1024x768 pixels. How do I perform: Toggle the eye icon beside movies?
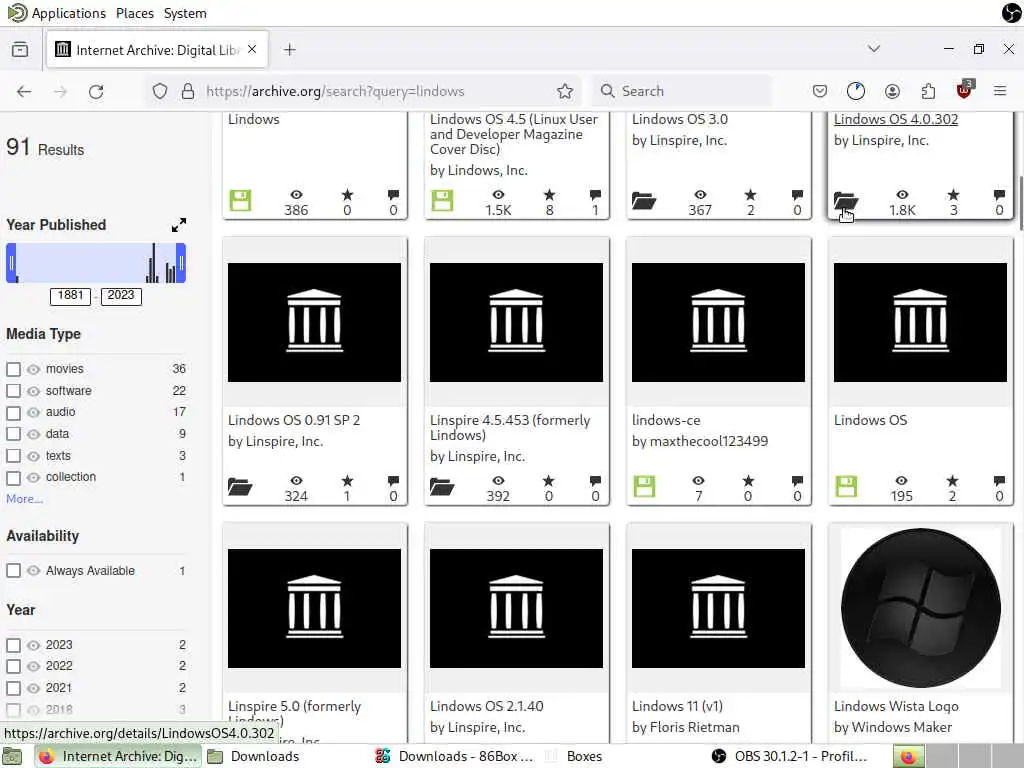coord(33,369)
